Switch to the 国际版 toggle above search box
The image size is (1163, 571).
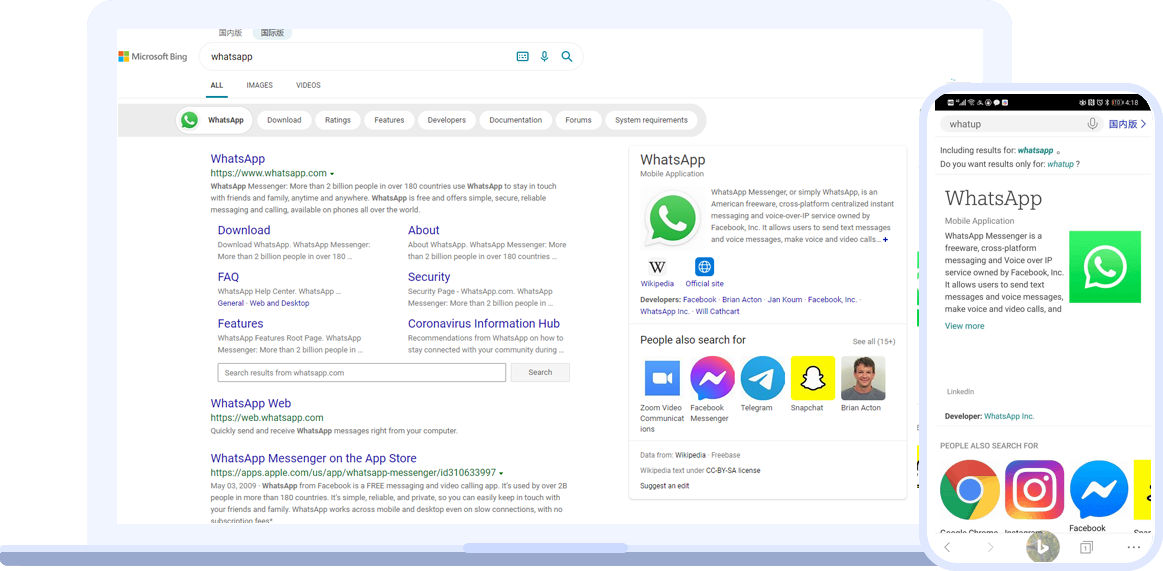coord(272,33)
